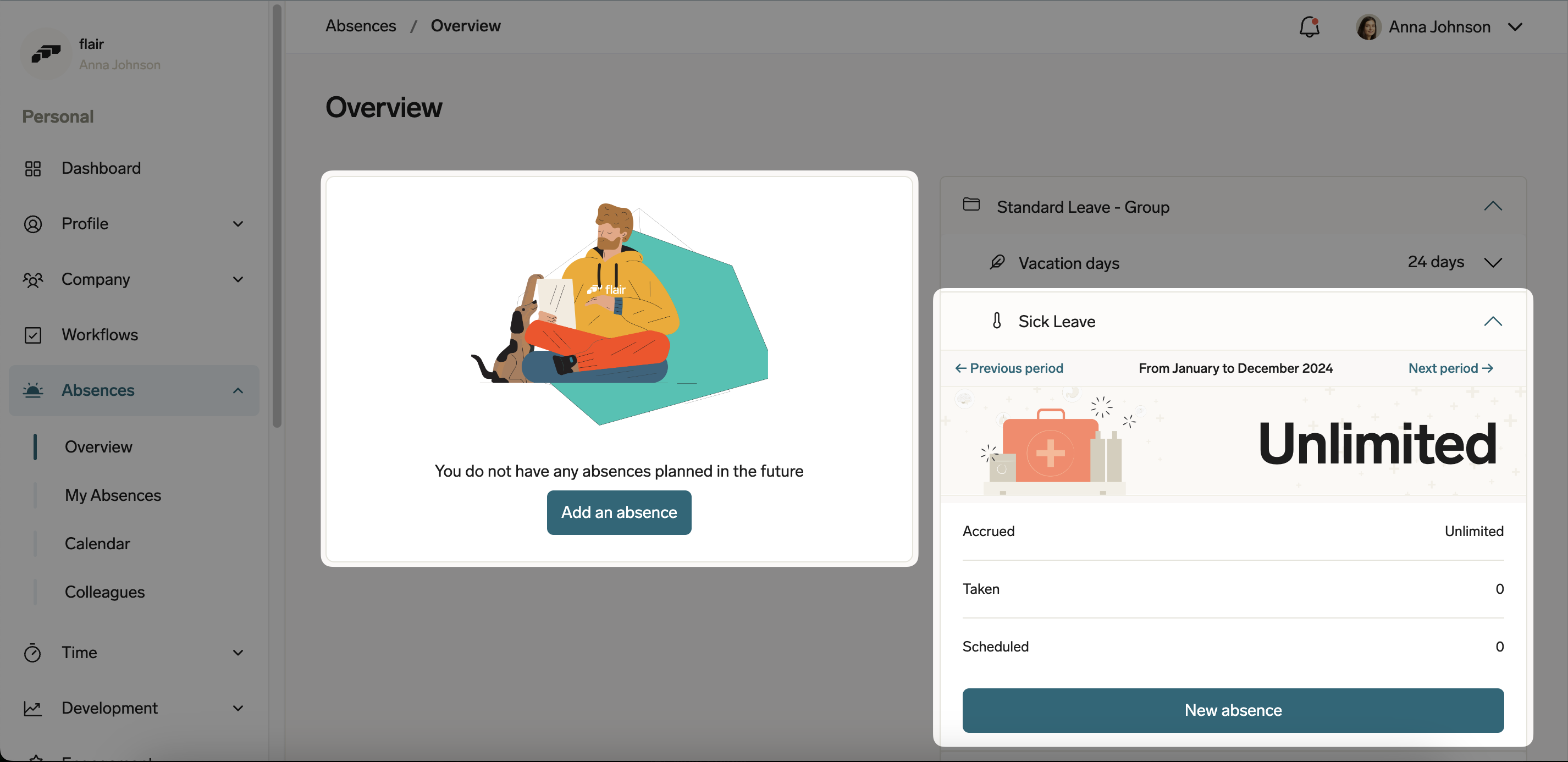Image resolution: width=1568 pixels, height=762 pixels.
Task: Click the flair company logo
Action: [46, 53]
